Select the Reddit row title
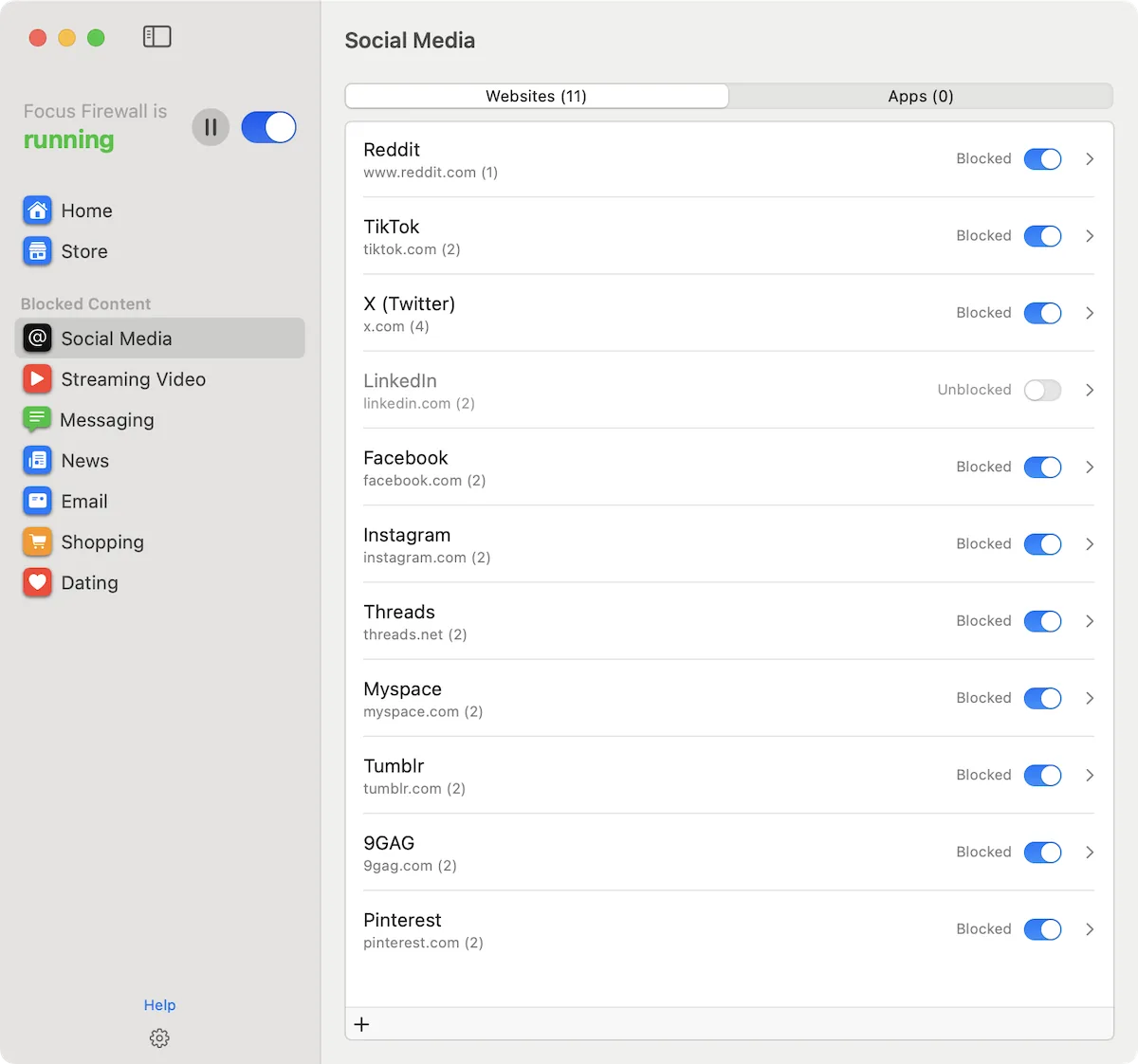 392,150
